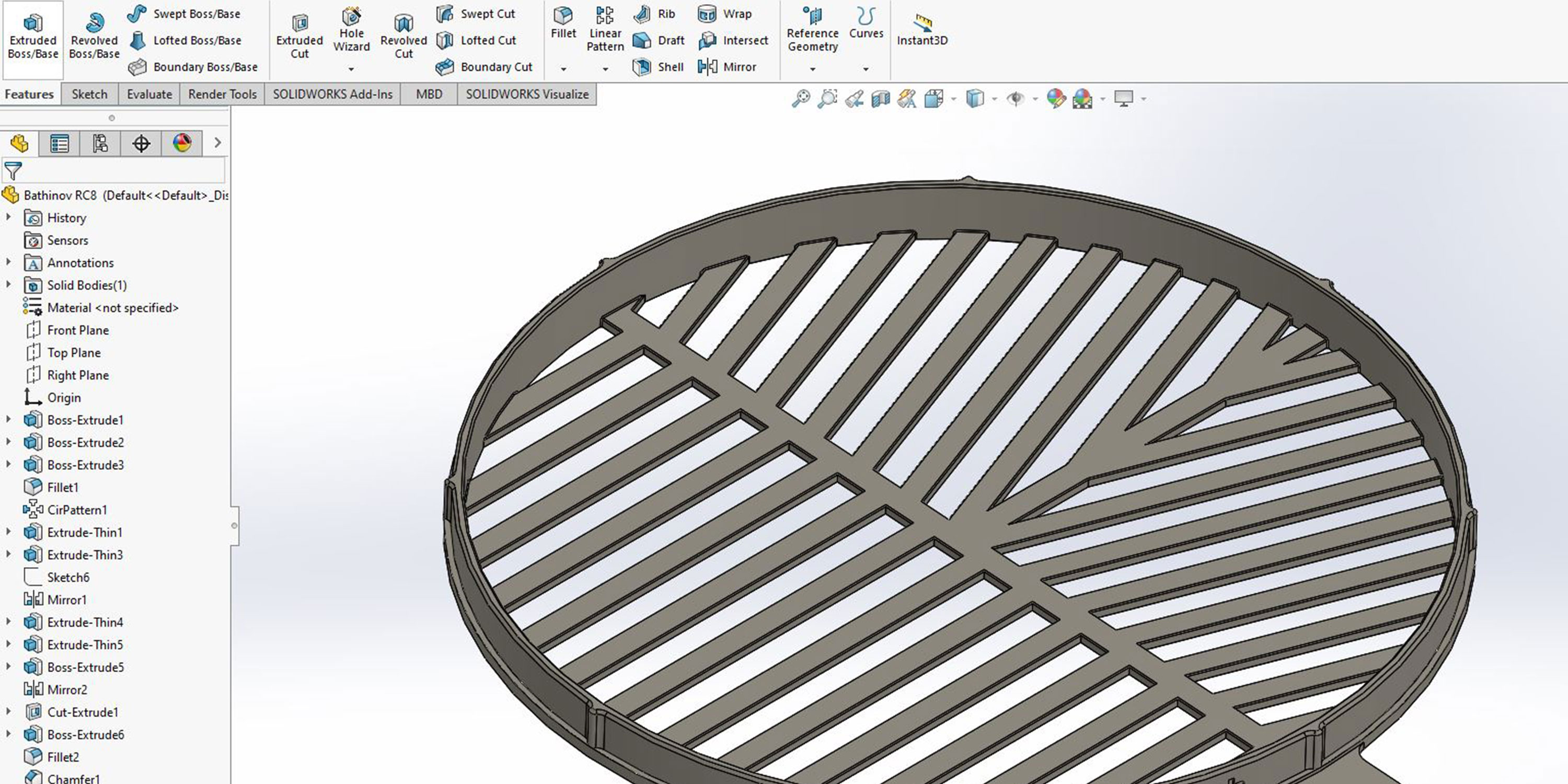The height and width of the screenshot is (784, 1568).
Task: Switch to the Sketch tab
Action: 89,95
